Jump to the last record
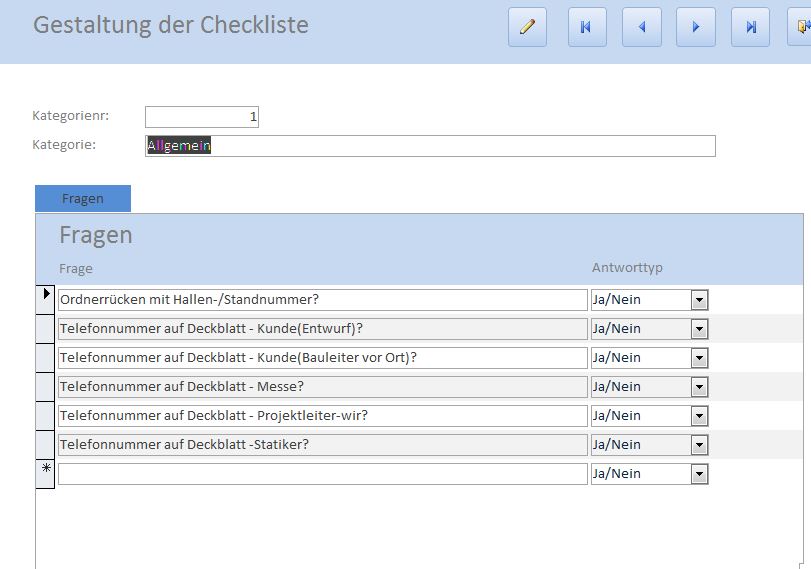811x569 pixels. click(x=750, y=27)
